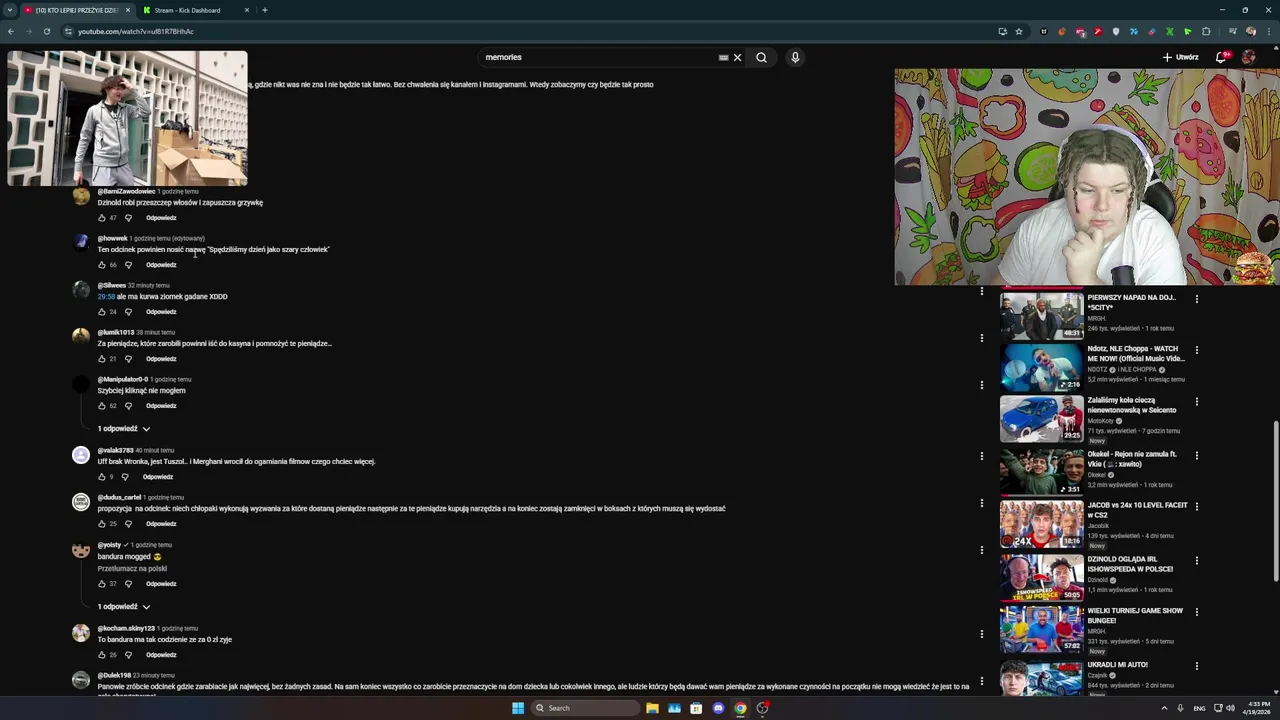This screenshot has width=1280, height=720.
Task: Open Chrome tab search dropdown
Action: point(10,10)
